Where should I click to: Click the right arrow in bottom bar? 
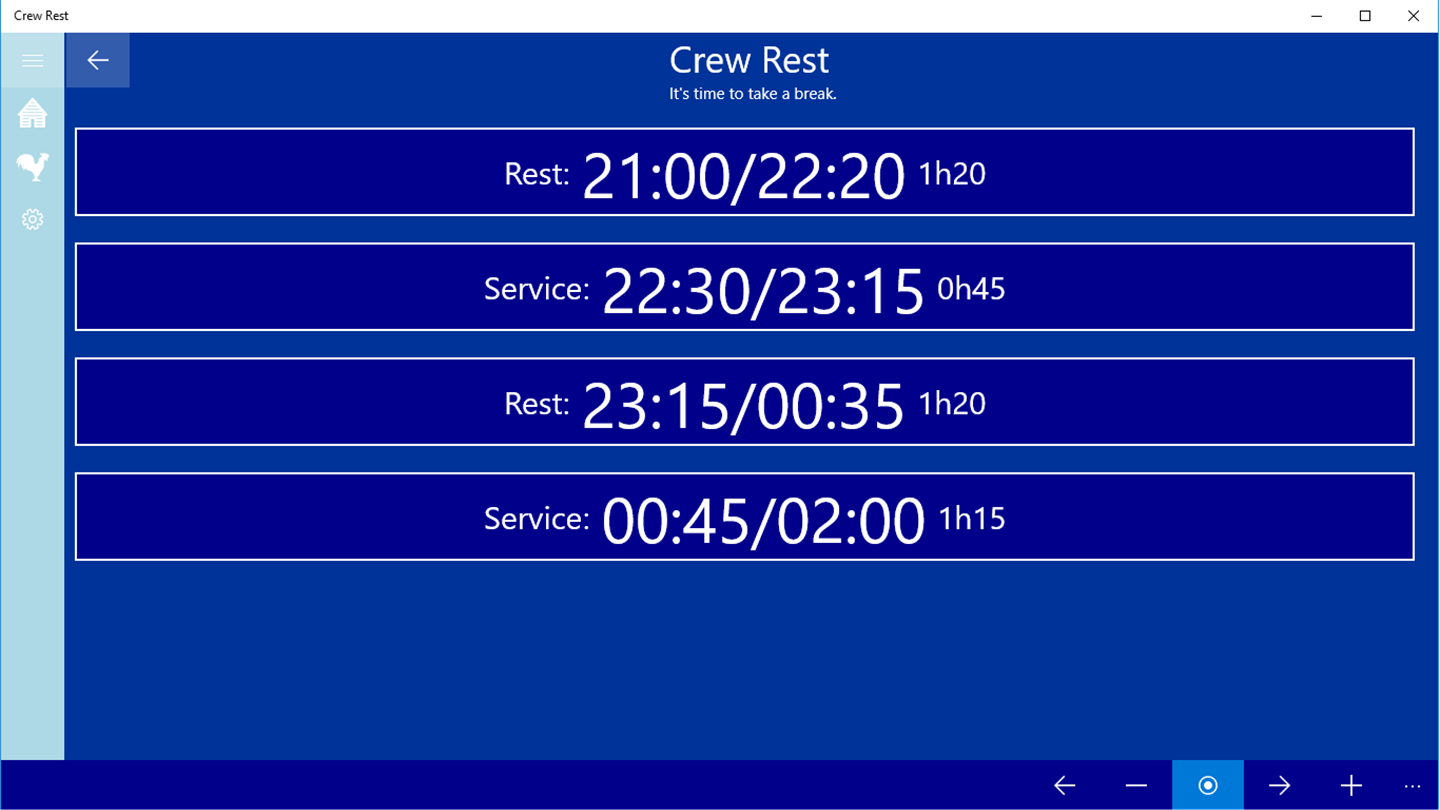pyautogui.click(x=1279, y=786)
